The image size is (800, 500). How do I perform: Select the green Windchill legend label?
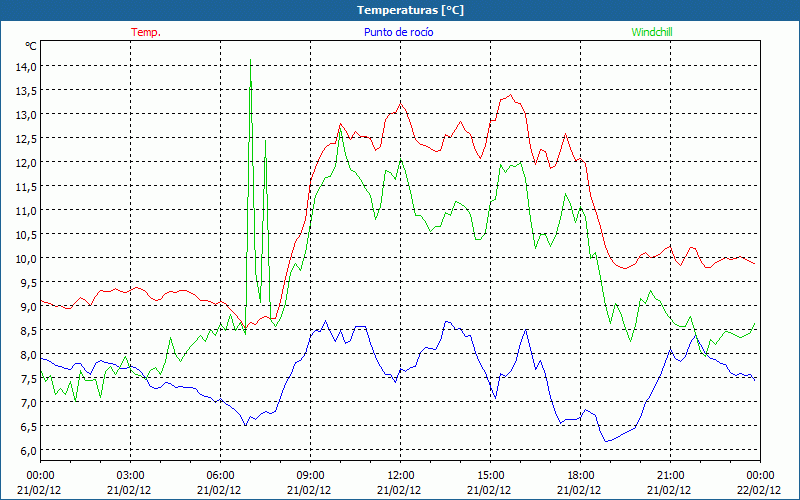point(652,32)
